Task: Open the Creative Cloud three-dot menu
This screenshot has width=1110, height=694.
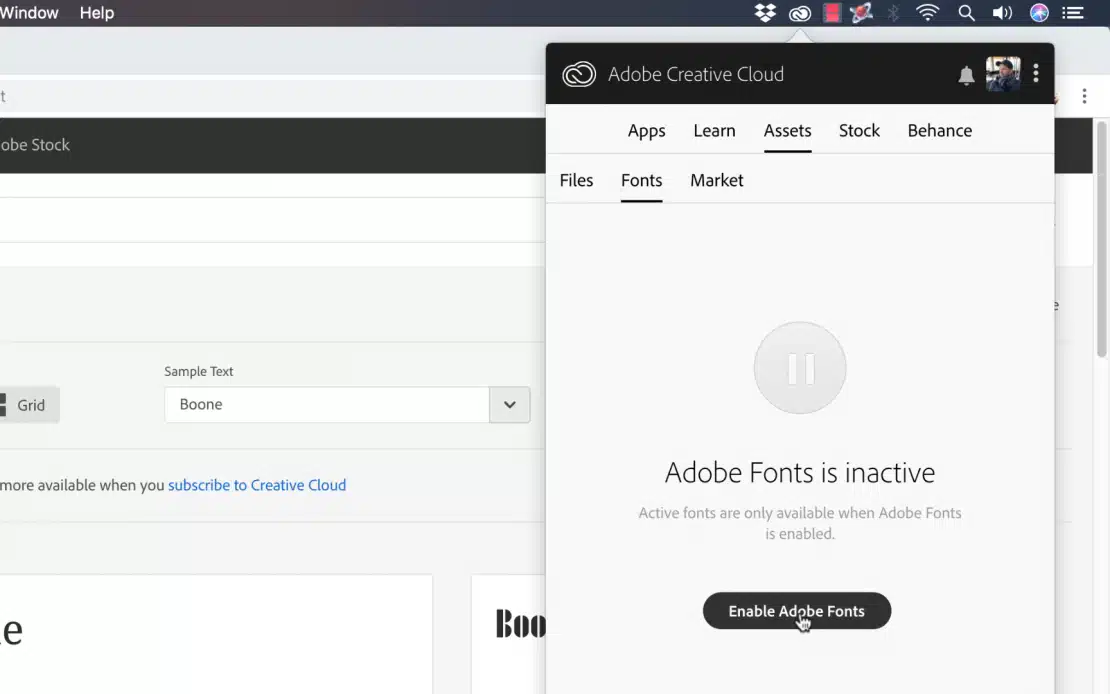Action: (1036, 74)
